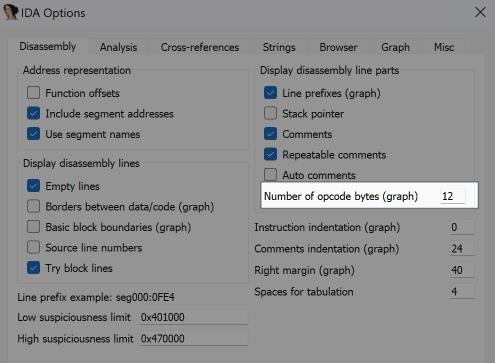Disable Empty lines checkbox
495x363 pixels.
point(33,186)
